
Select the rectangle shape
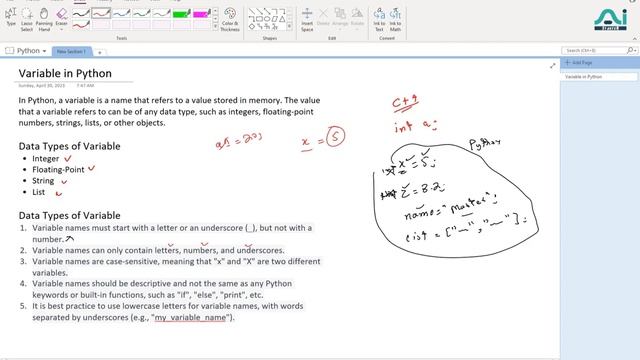point(260,19)
